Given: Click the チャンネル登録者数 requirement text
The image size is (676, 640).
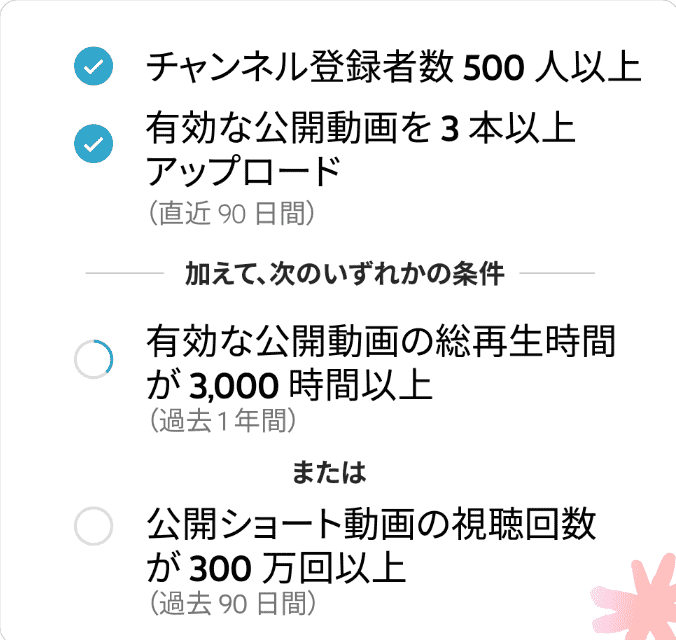Looking at the screenshot, I should coord(394,67).
